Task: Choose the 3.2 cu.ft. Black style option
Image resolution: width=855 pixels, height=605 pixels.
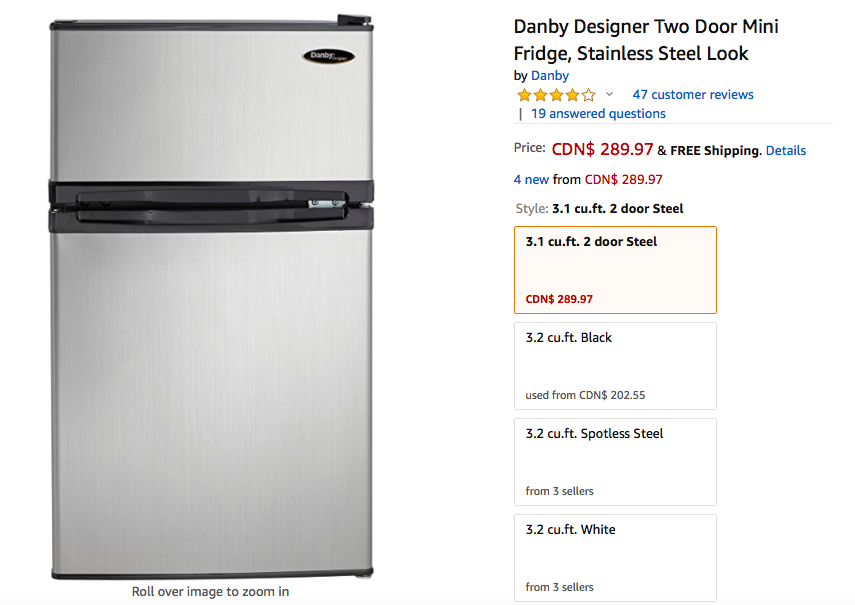Action: (x=614, y=365)
